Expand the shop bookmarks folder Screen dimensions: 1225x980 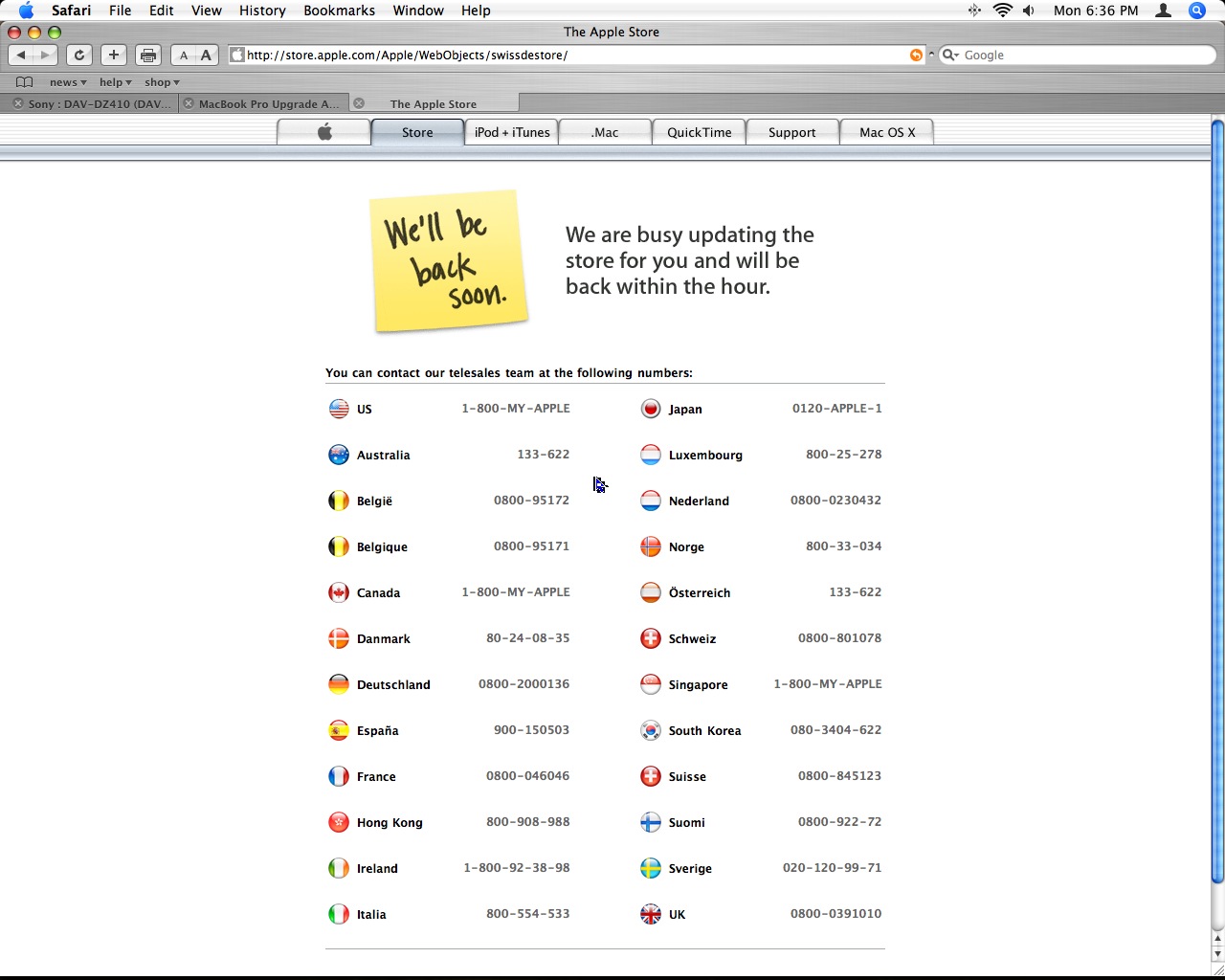click(163, 82)
